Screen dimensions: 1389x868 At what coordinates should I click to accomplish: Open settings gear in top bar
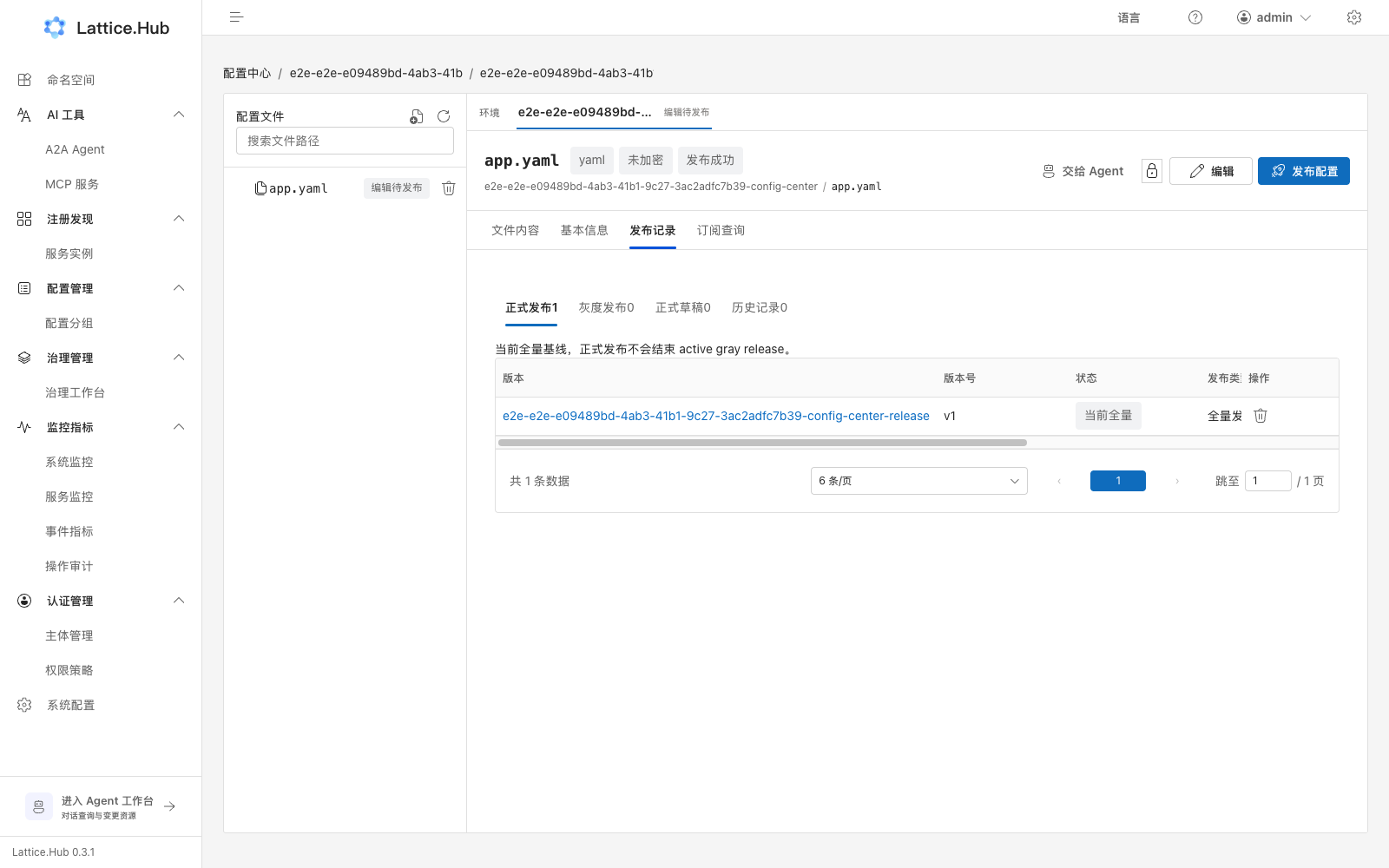pos(1354,17)
